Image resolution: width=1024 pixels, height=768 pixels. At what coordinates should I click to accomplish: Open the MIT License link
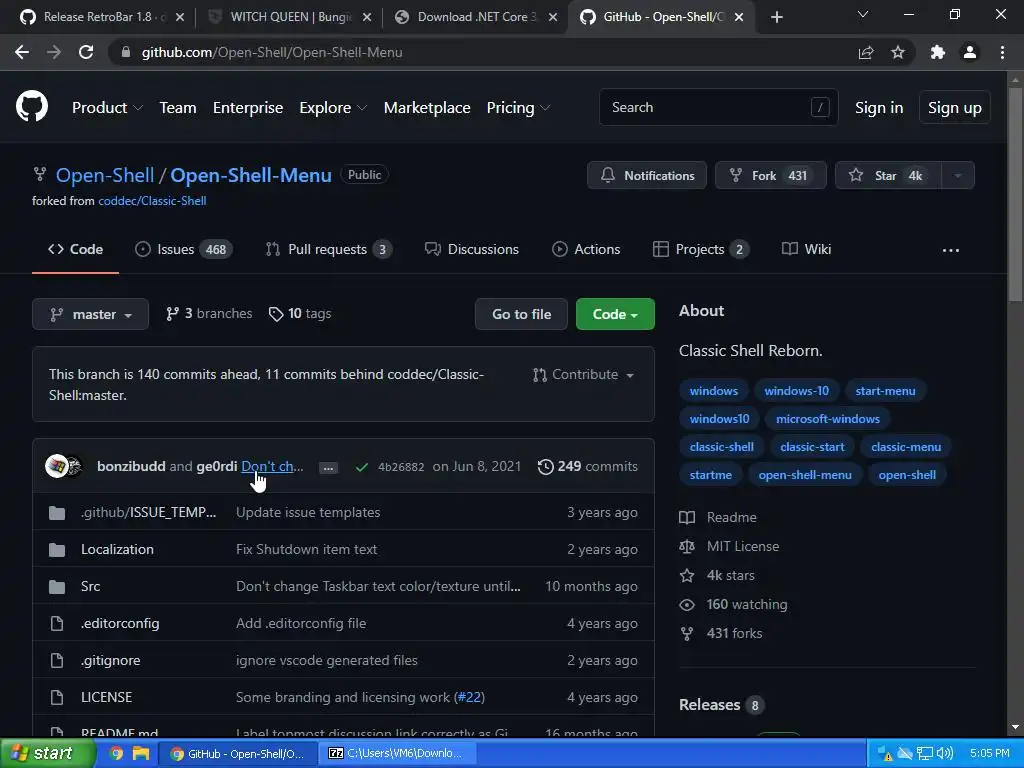729,547
